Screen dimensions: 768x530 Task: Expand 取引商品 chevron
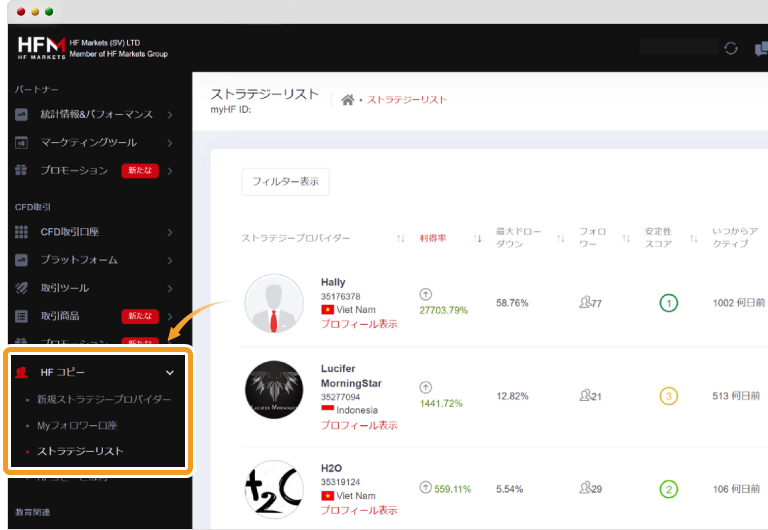click(169, 316)
